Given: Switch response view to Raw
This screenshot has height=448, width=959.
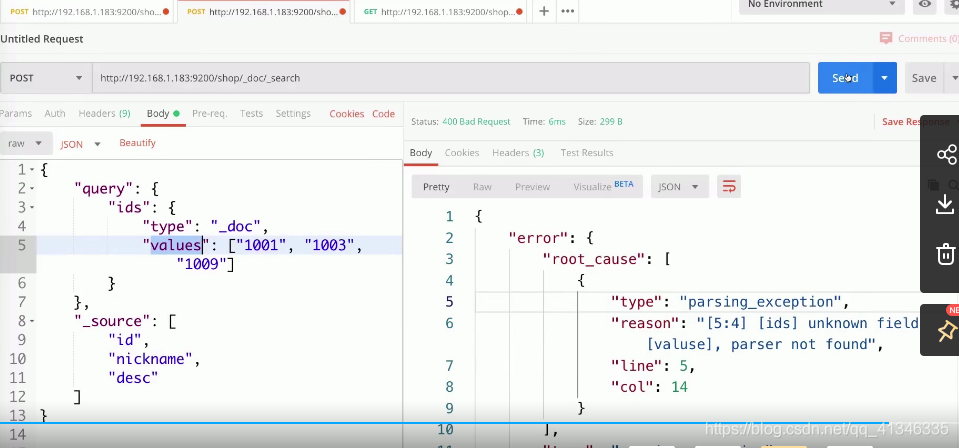Looking at the screenshot, I should [482, 187].
